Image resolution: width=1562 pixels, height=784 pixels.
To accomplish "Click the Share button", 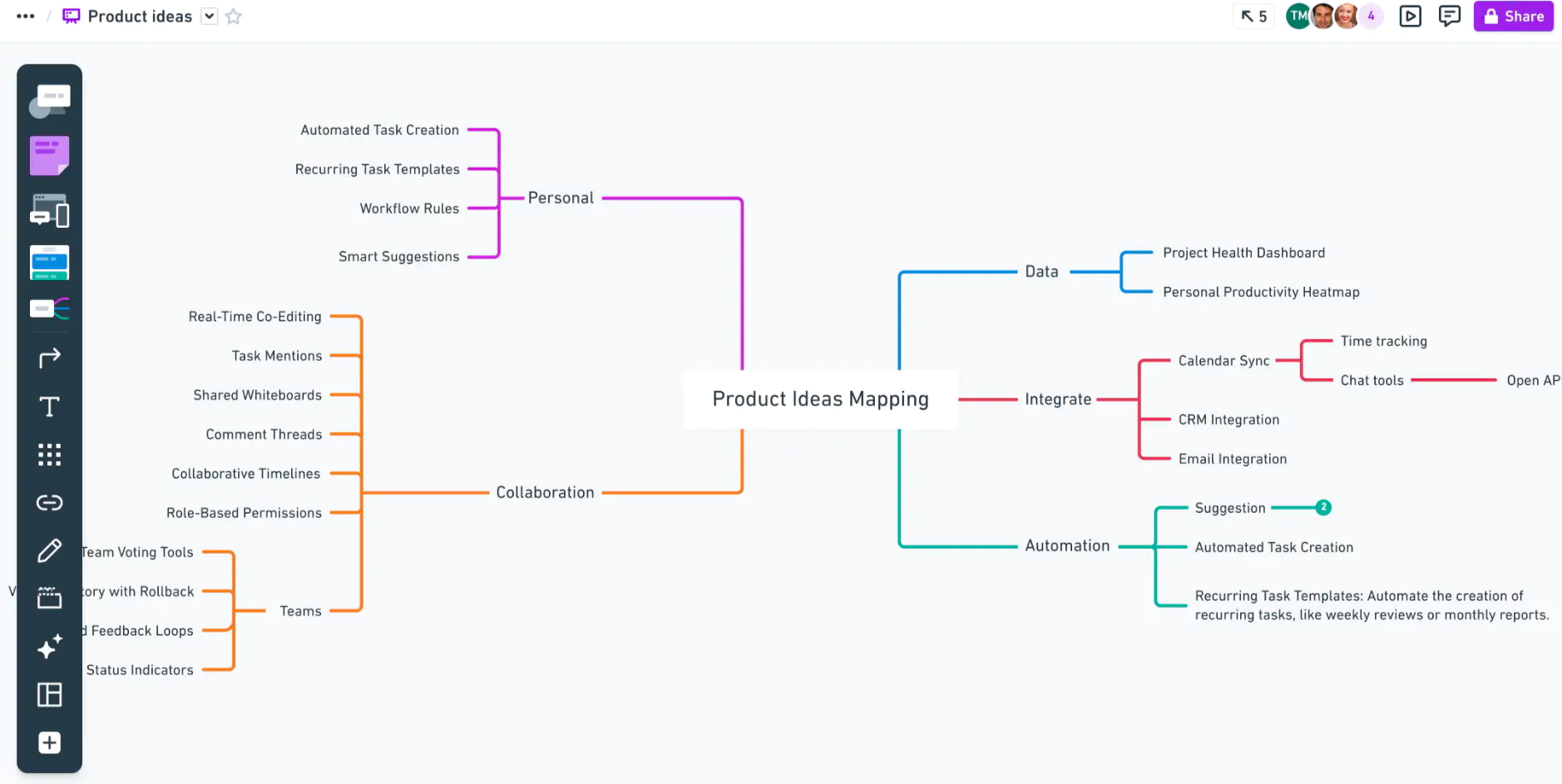I will (x=1513, y=16).
